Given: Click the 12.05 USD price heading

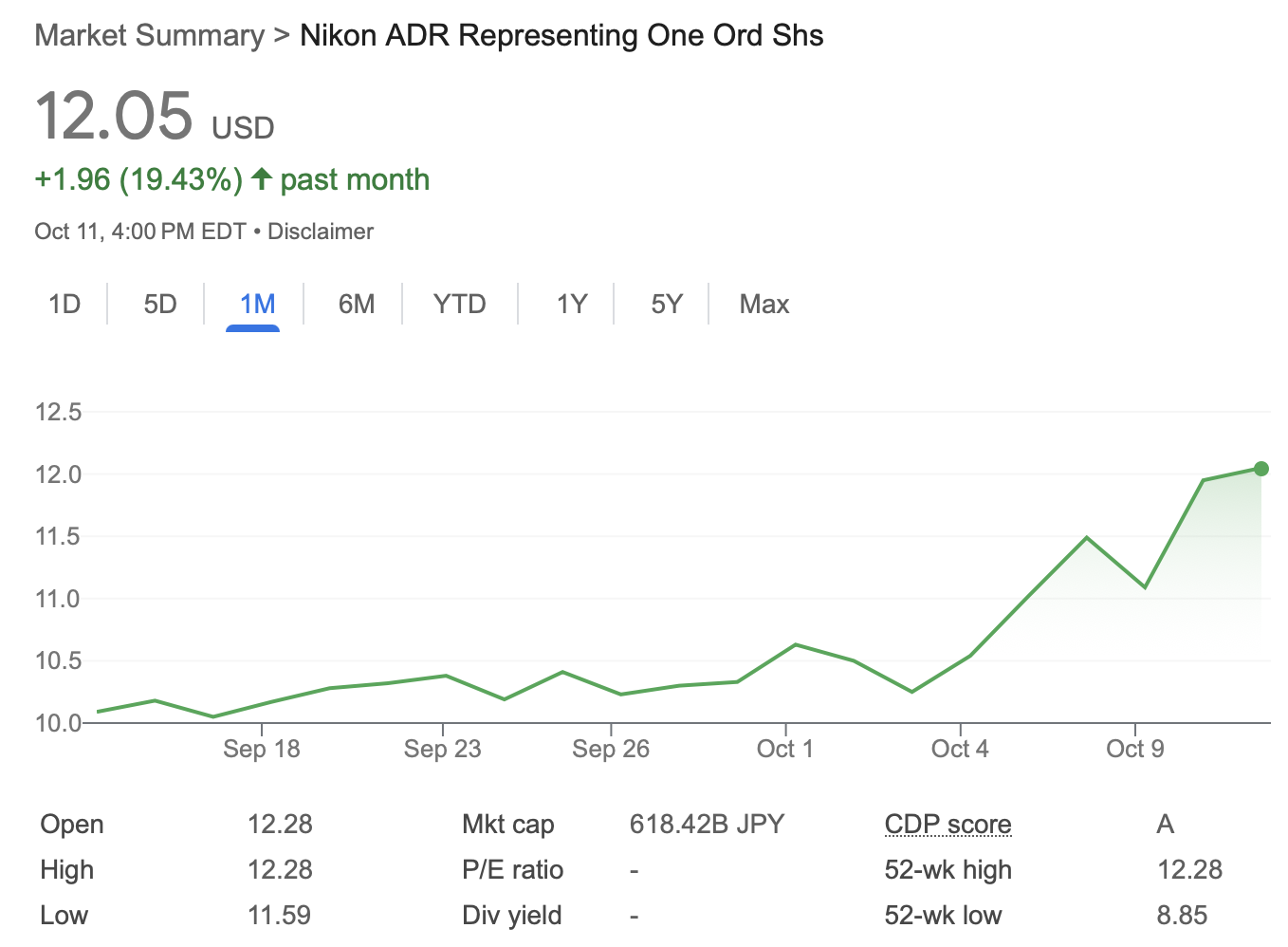Looking at the screenshot, I should 115,118.
